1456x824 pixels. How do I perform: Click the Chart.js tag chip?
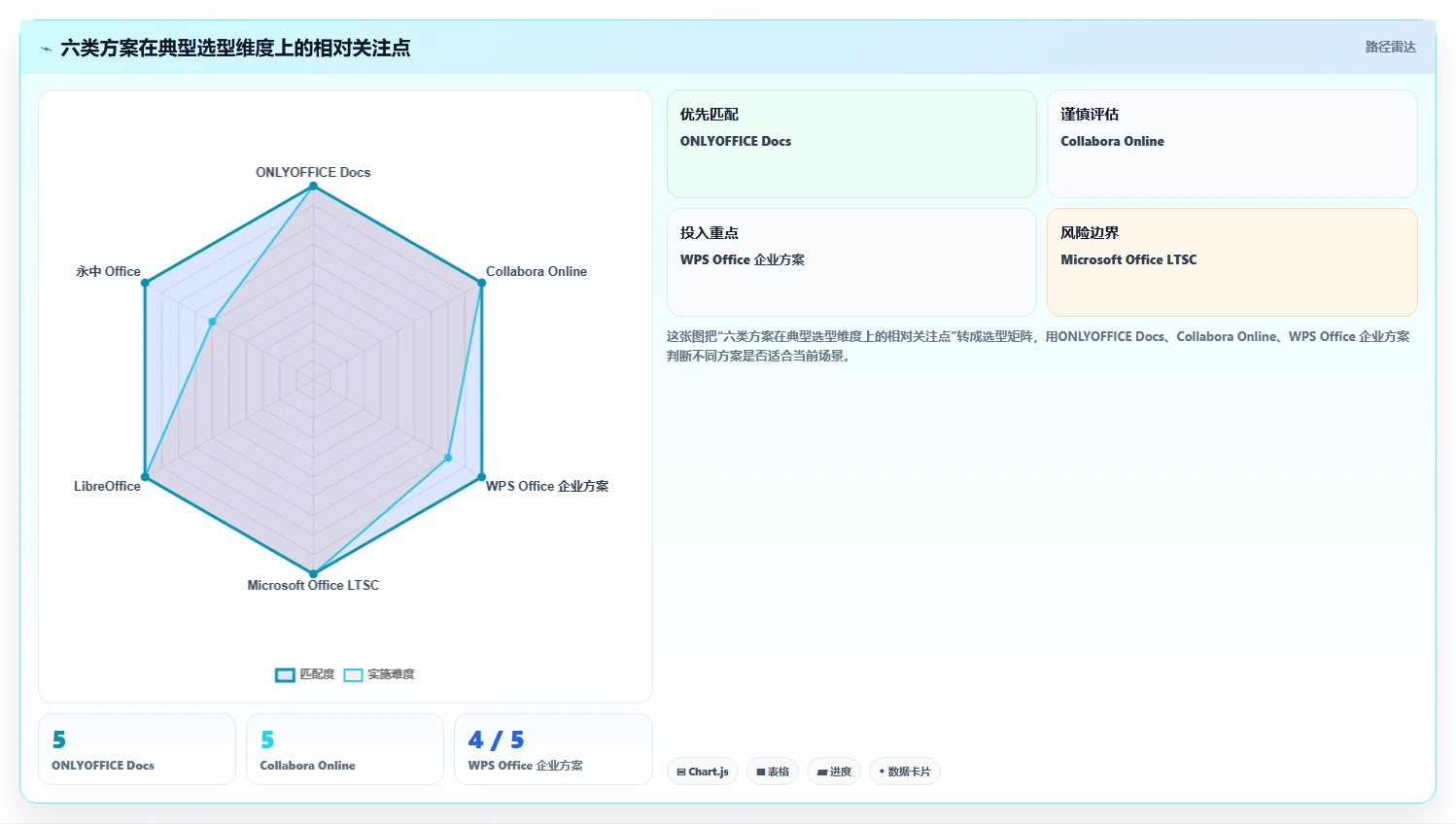[x=703, y=772]
